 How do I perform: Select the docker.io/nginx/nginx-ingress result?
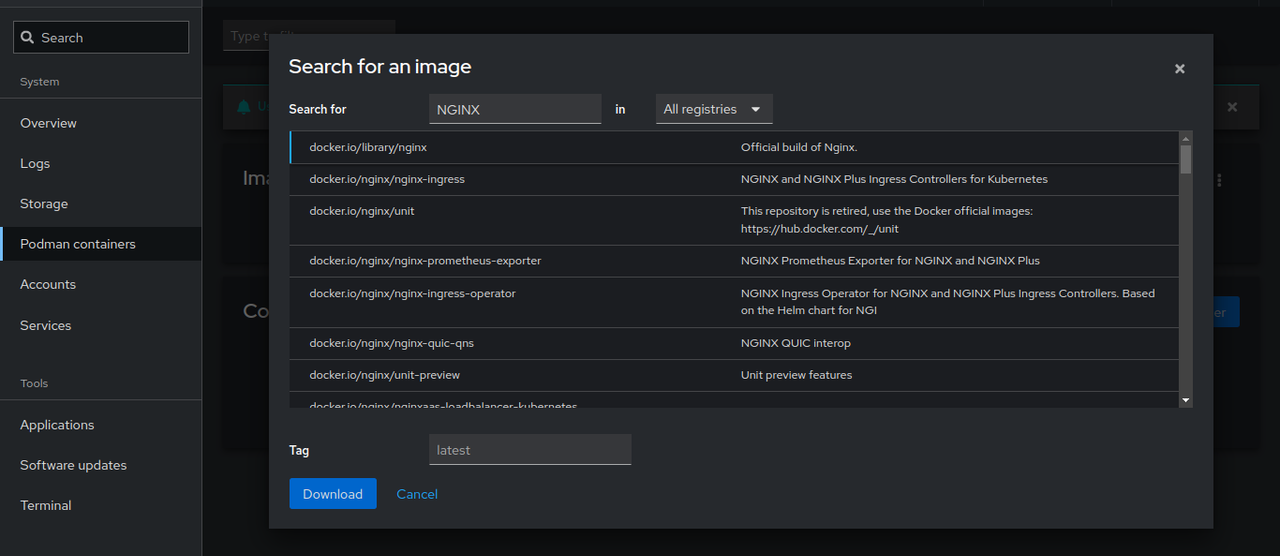pos(734,179)
